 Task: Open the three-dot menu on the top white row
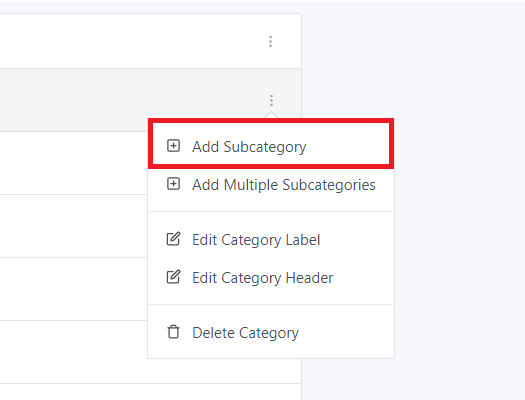tap(271, 42)
